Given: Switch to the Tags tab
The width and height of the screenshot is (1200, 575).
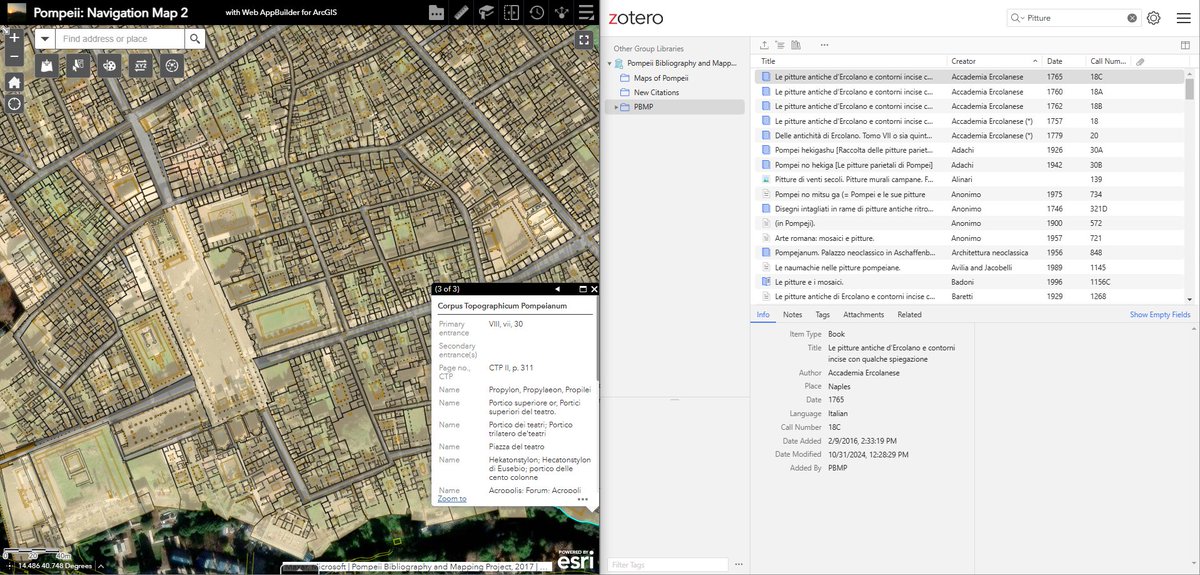Looking at the screenshot, I should pyautogui.click(x=823, y=315).
